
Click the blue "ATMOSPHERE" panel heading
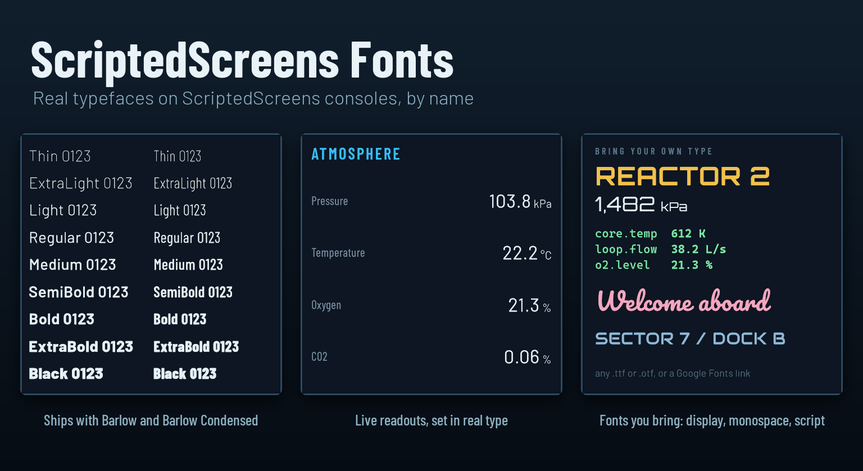pos(356,154)
